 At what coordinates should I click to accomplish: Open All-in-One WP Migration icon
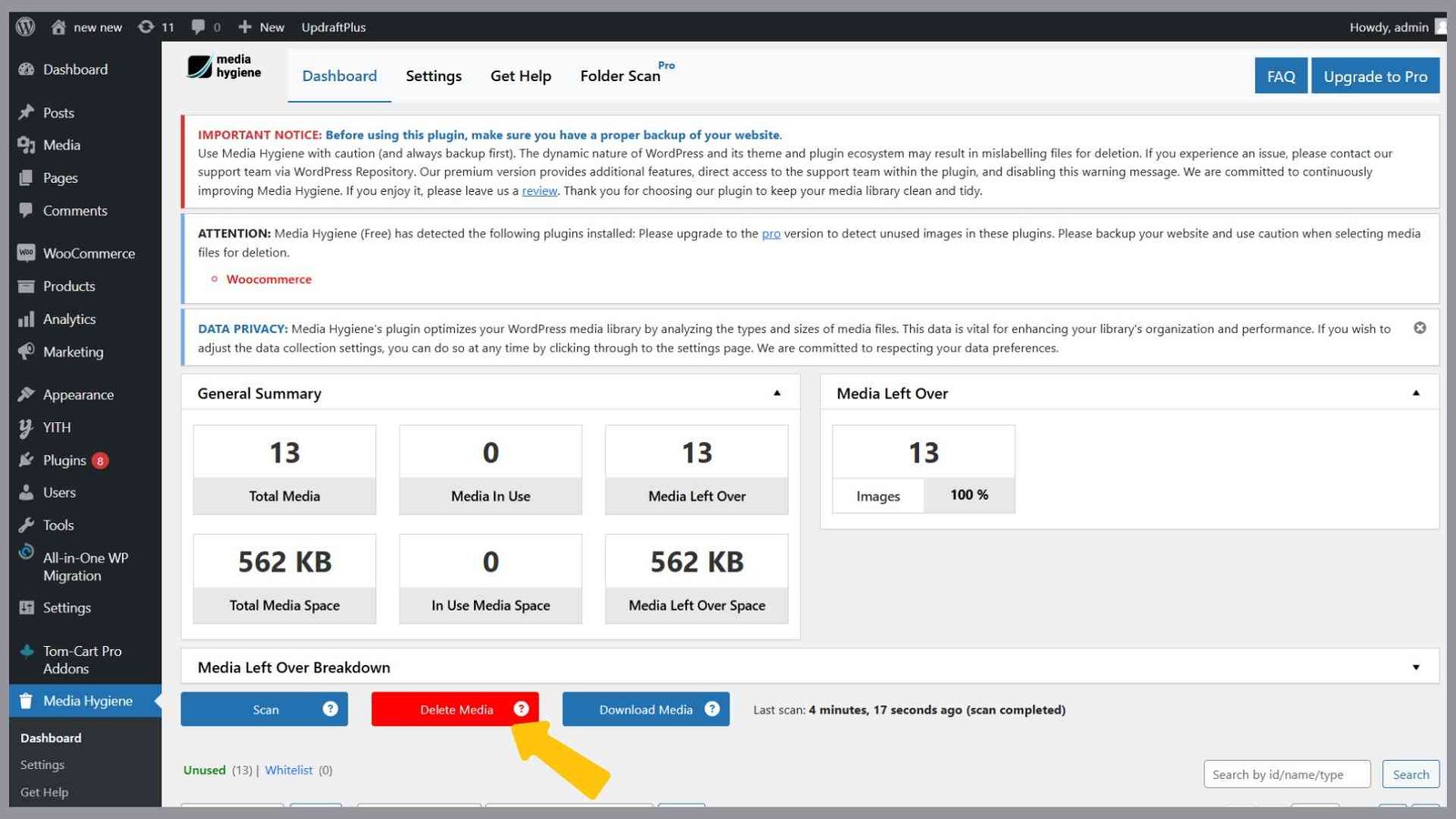[26, 551]
